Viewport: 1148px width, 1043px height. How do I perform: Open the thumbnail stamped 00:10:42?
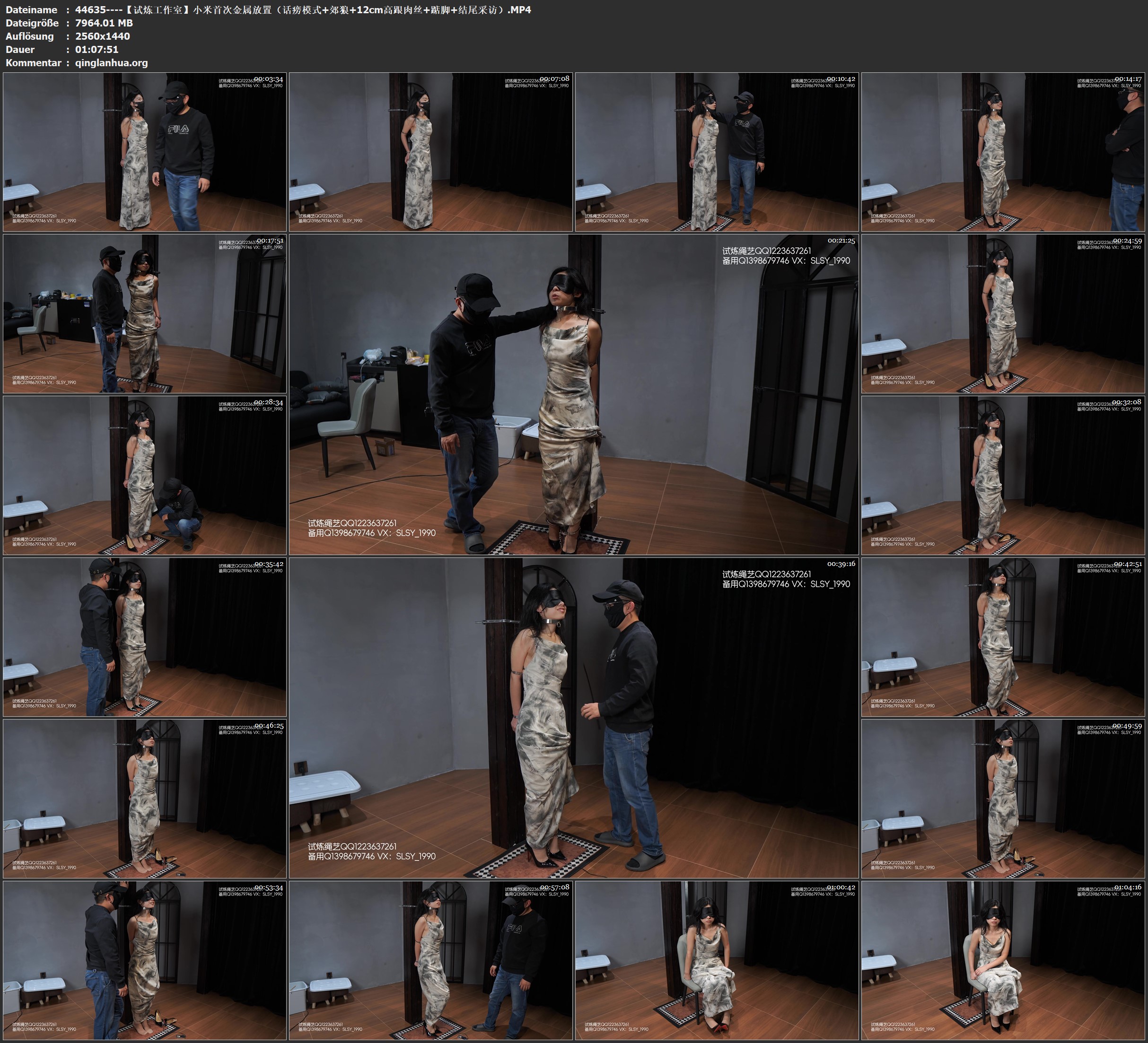[716, 152]
